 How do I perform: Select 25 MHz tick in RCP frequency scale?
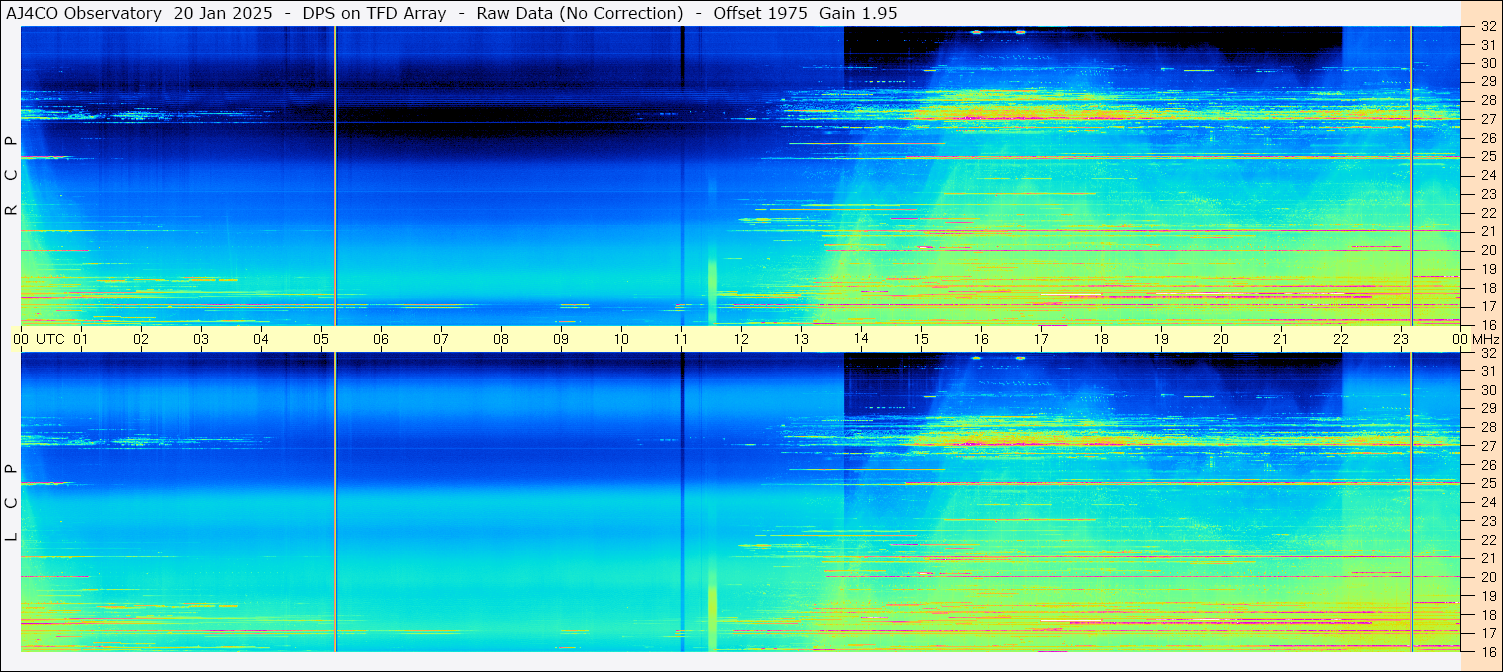(x=1488, y=156)
